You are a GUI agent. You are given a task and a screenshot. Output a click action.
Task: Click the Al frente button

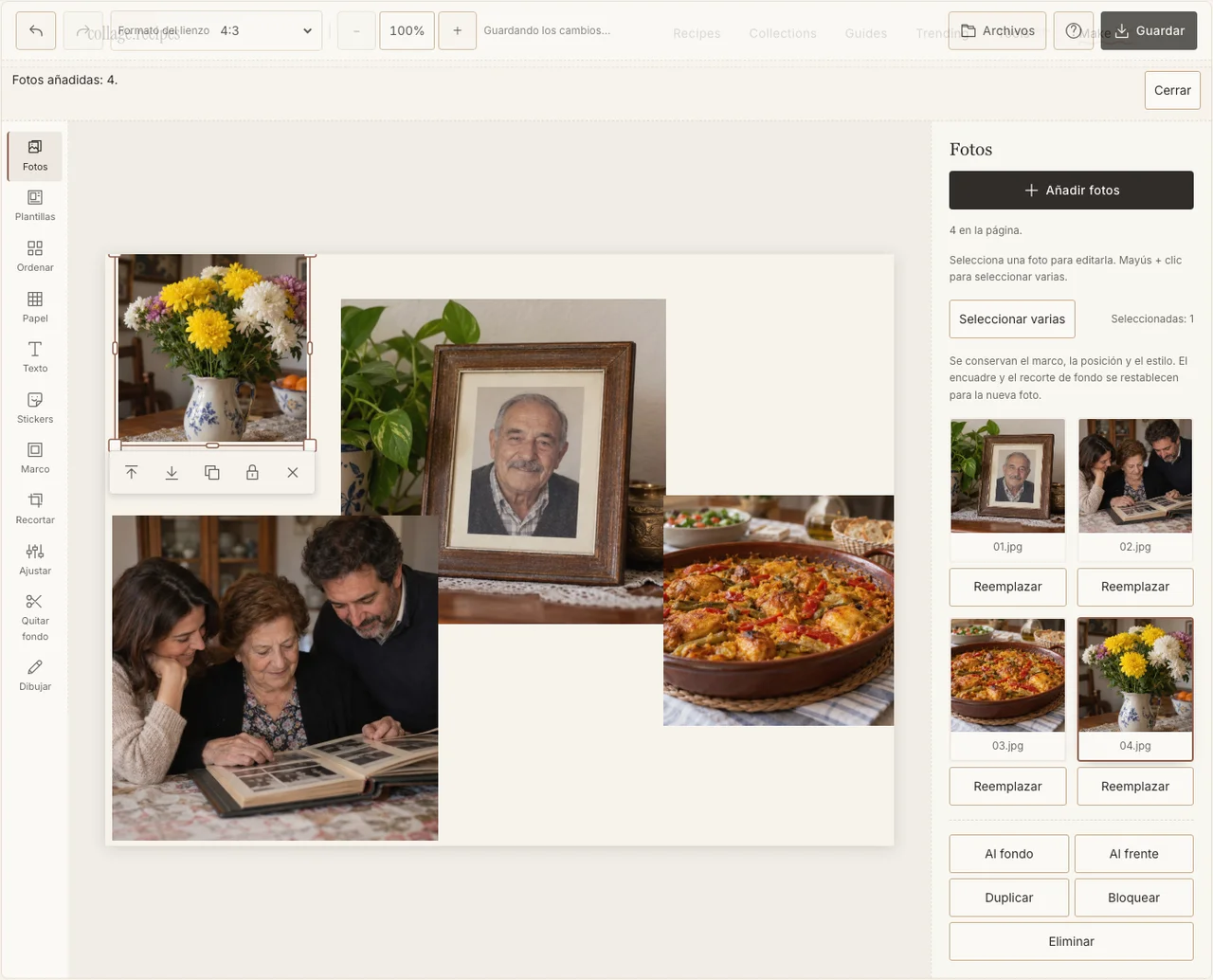(x=1134, y=853)
